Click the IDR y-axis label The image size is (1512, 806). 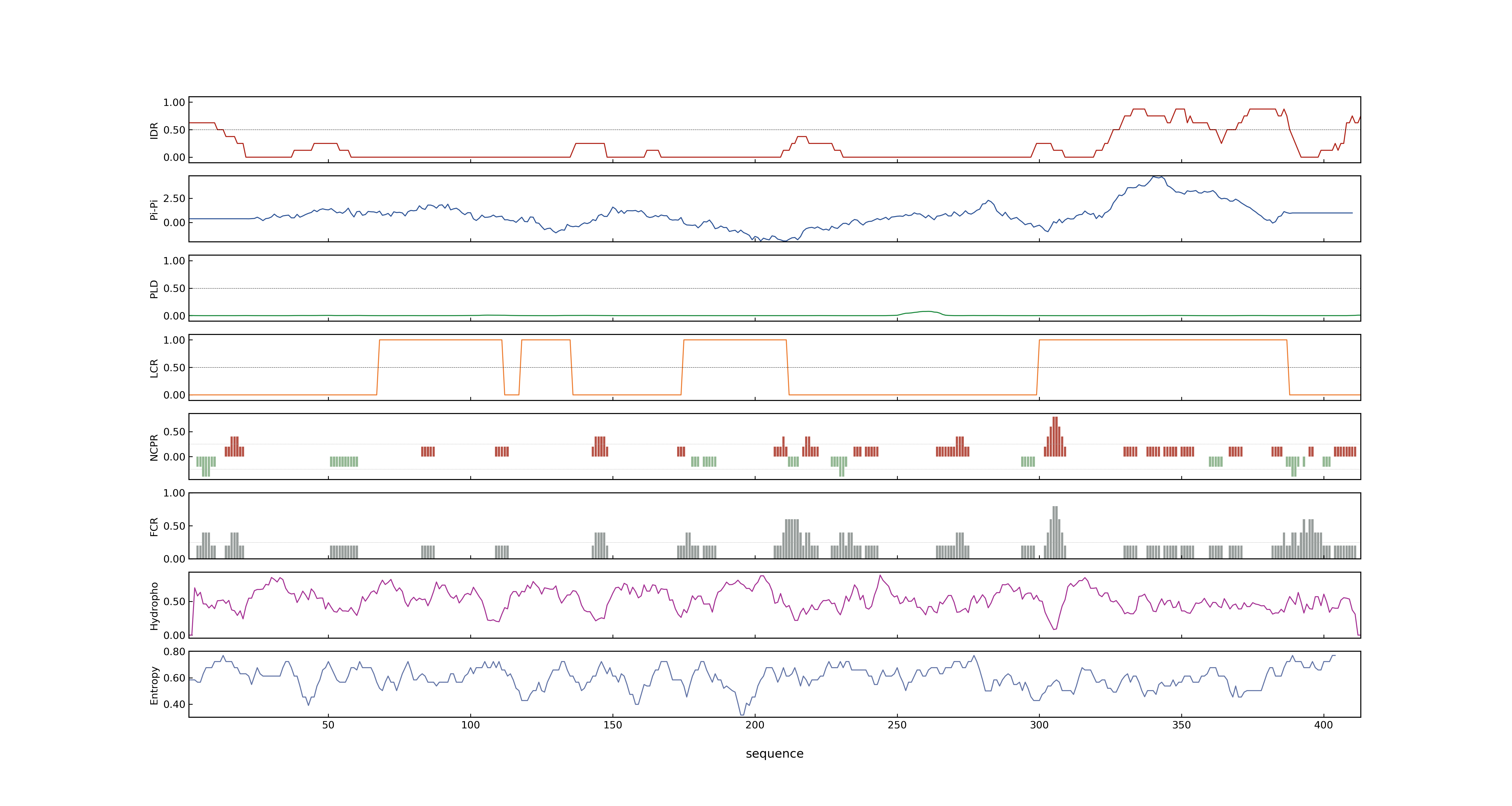154,130
